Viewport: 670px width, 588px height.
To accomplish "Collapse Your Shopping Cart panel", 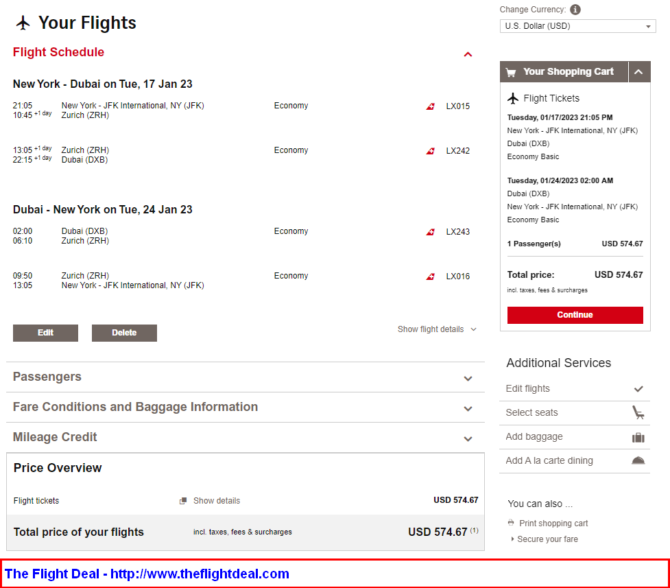I will pyautogui.click(x=639, y=72).
